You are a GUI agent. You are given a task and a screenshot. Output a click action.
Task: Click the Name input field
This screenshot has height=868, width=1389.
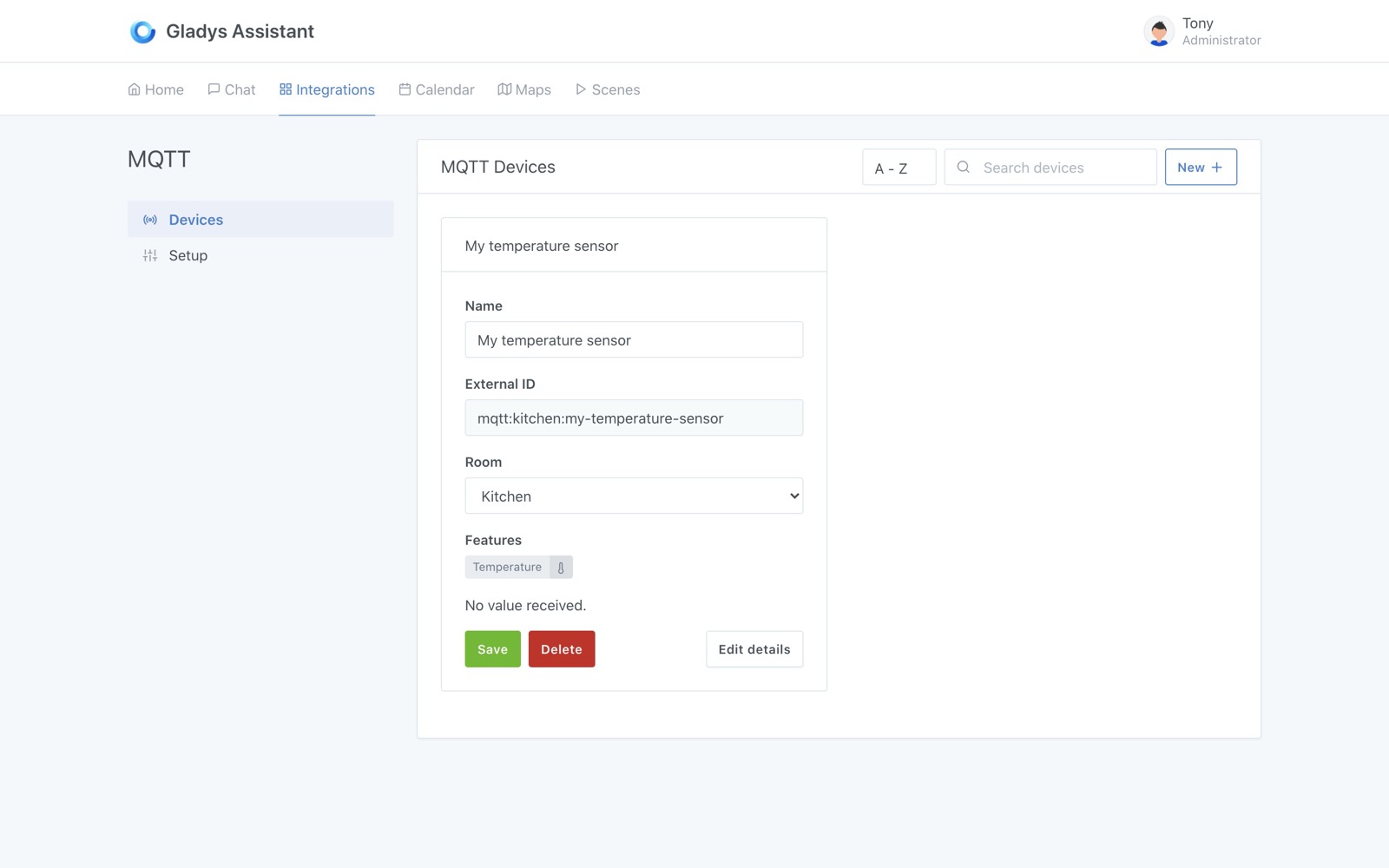pyautogui.click(x=634, y=339)
